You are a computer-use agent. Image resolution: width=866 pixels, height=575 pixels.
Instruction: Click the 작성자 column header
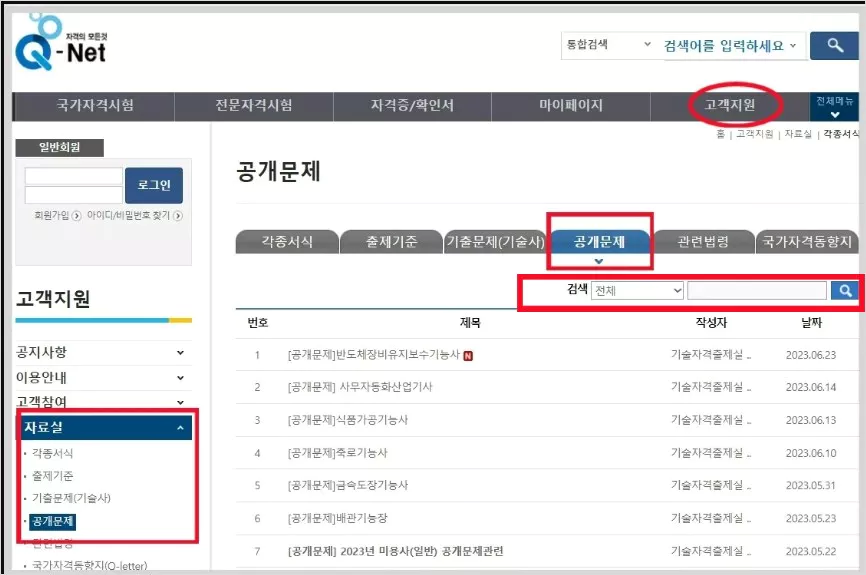click(x=711, y=323)
